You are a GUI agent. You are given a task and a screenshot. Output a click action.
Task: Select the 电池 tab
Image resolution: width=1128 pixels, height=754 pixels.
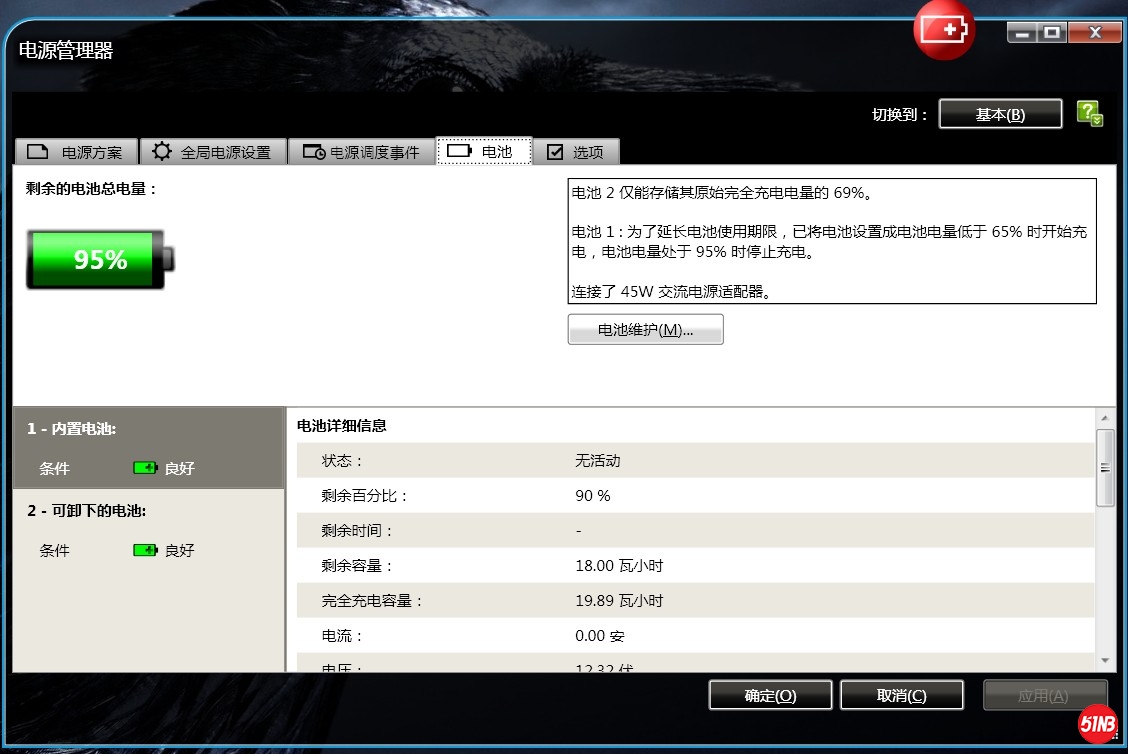coord(484,152)
